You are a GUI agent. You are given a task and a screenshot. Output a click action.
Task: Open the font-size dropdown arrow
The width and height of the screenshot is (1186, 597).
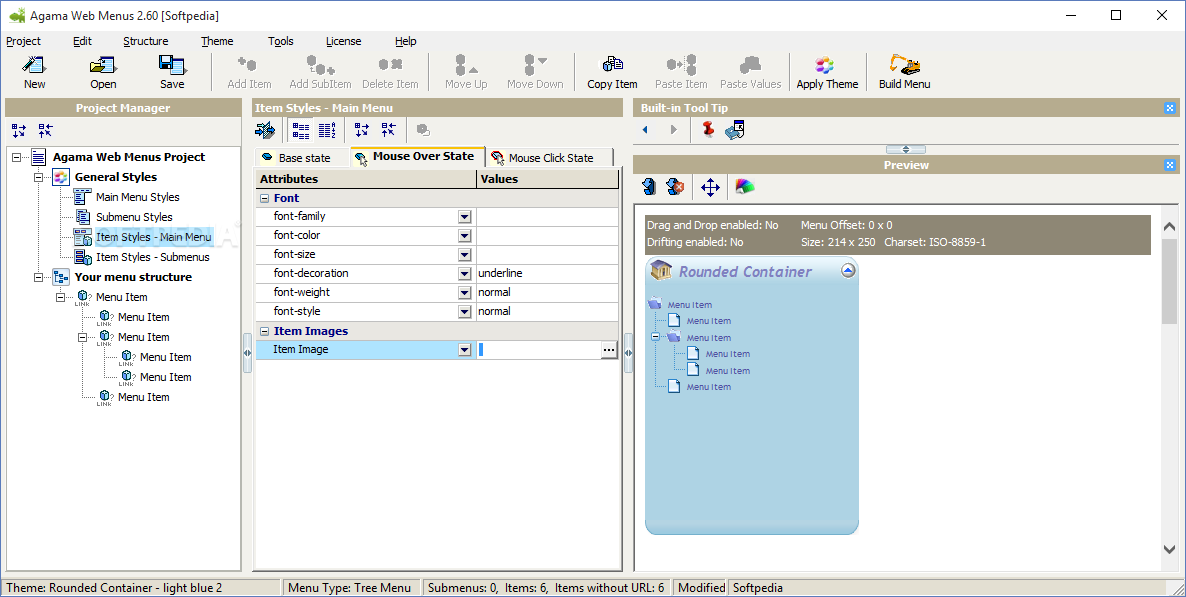pos(464,254)
